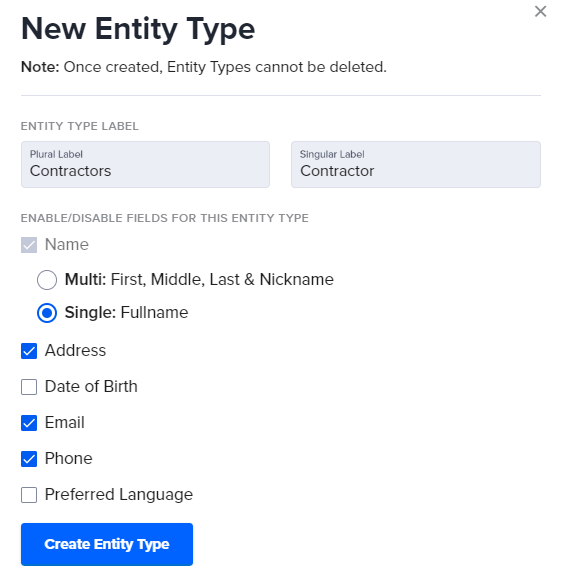Click the 'Date of Birth' label text

(91, 386)
